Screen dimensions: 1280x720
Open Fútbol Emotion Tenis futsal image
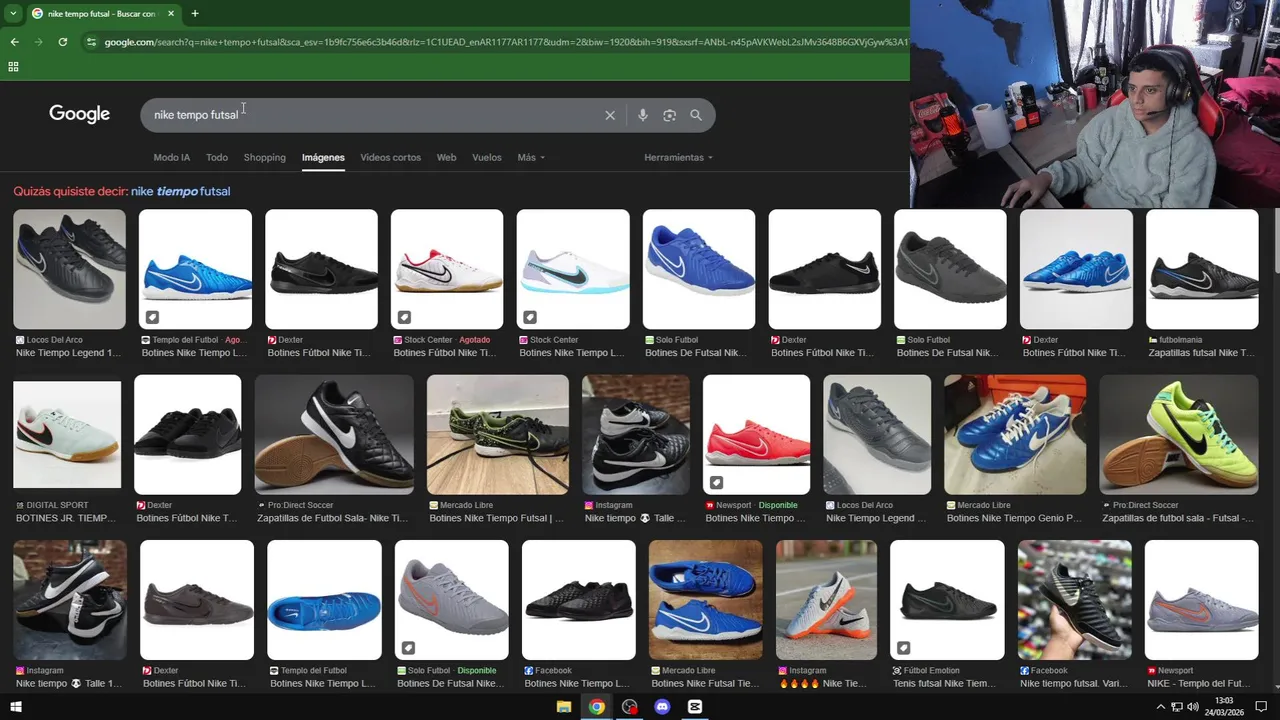pyautogui.click(x=947, y=600)
